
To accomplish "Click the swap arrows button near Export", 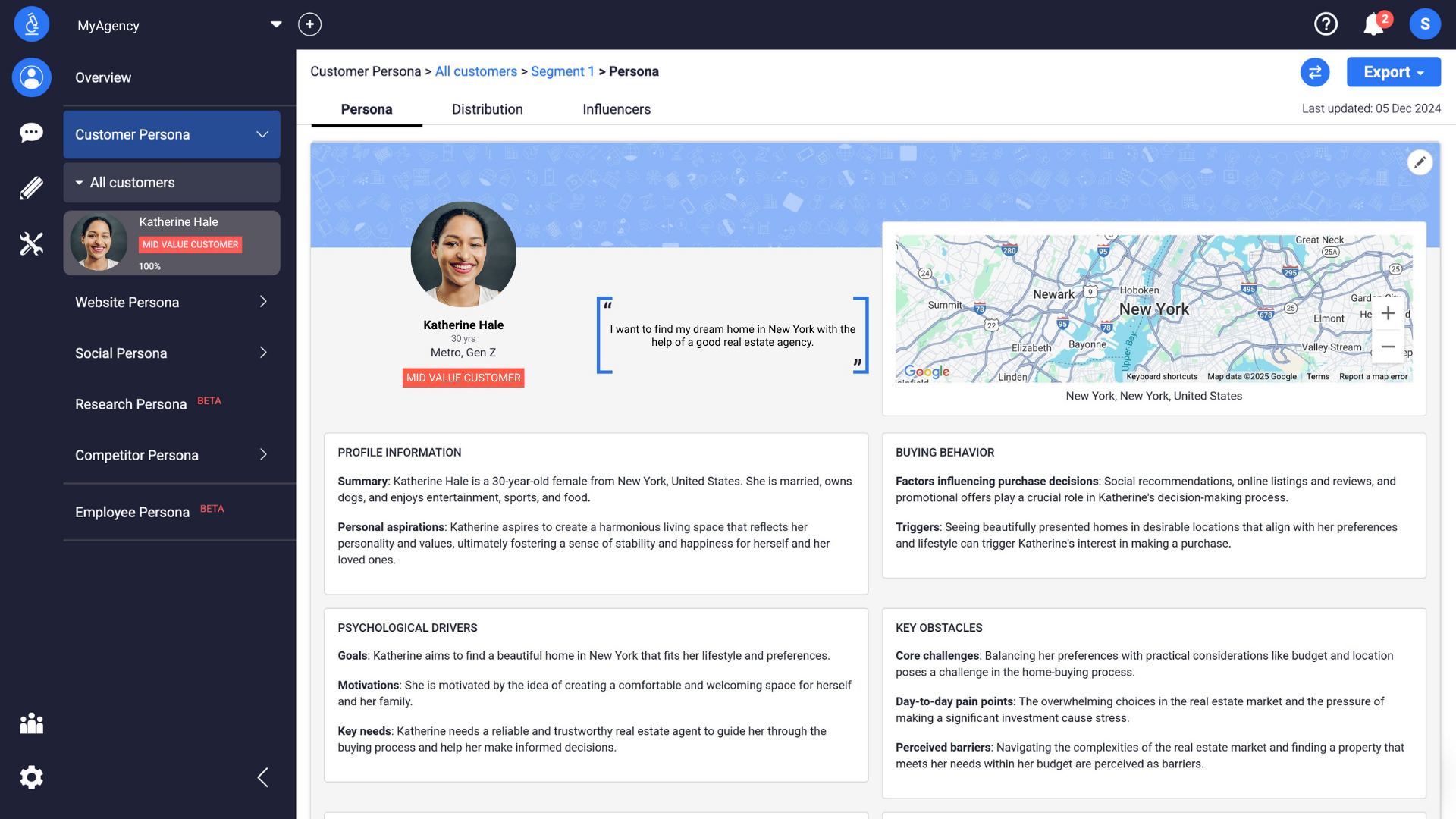I will coord(1315,72).
